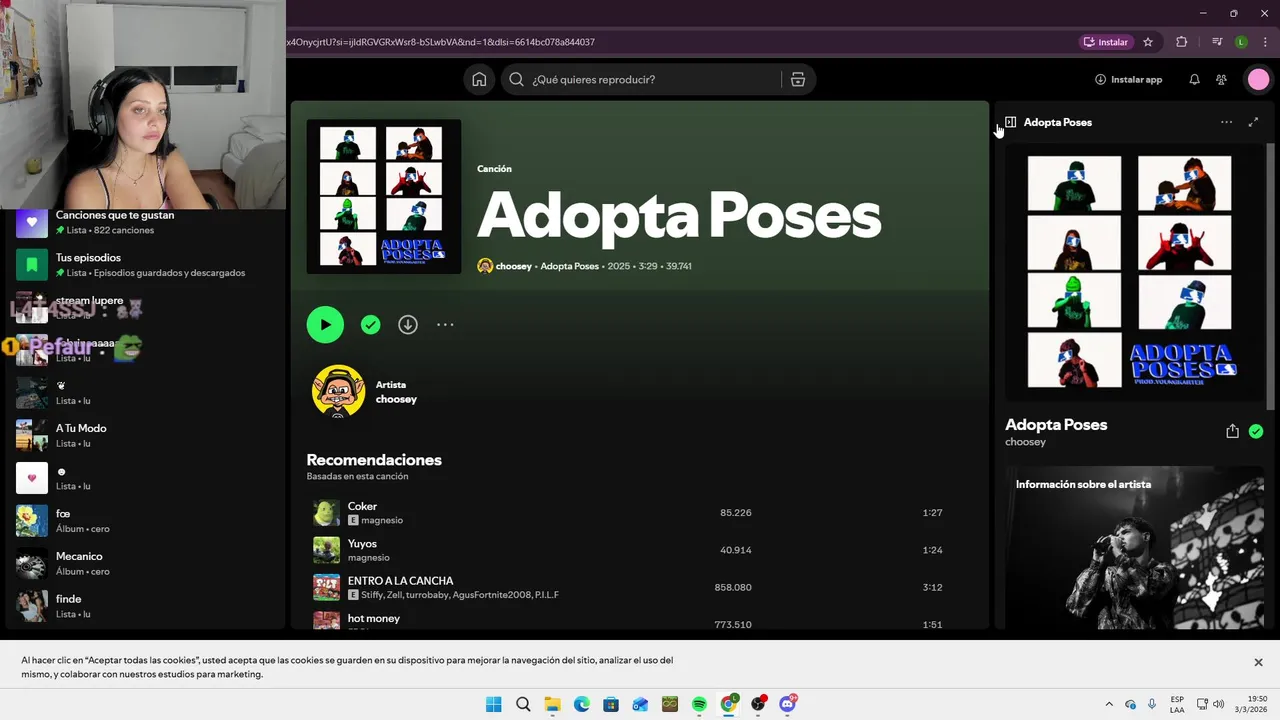Viewport: 1280px width, 720px height.
Task: Share song from now playing panel
Action: point(1232,431)
